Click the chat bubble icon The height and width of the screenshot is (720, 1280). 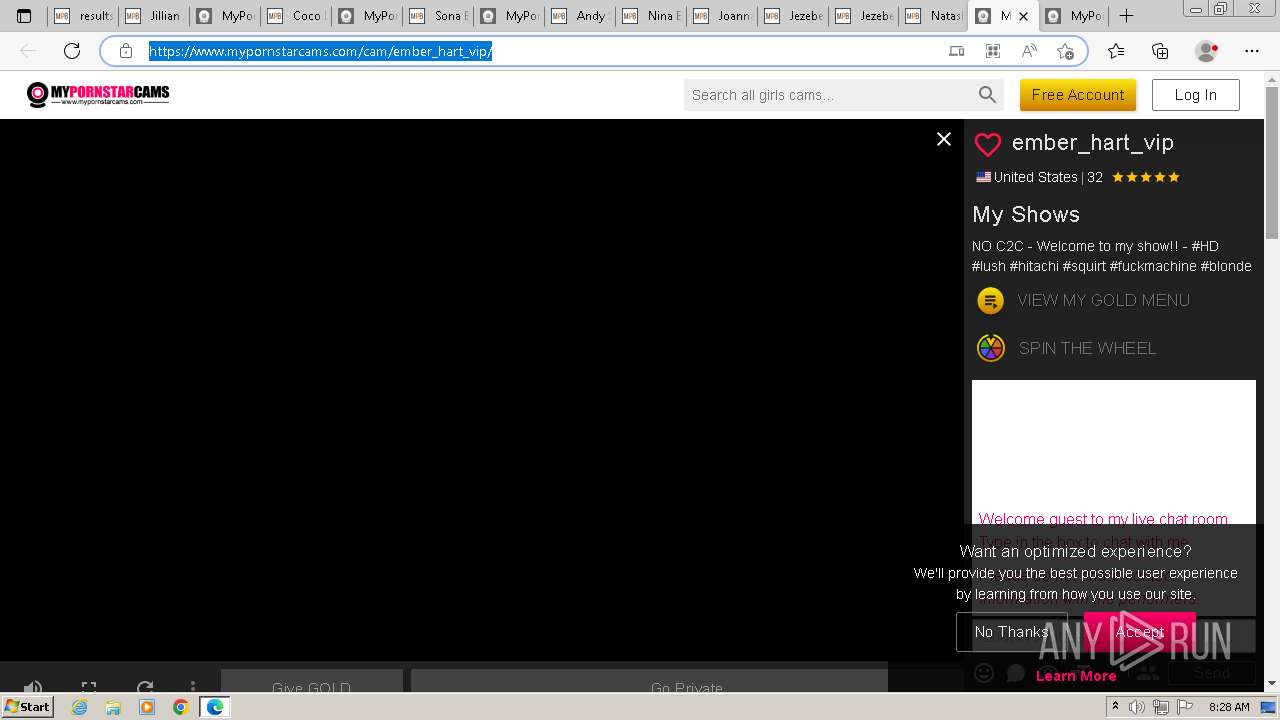1016,673
